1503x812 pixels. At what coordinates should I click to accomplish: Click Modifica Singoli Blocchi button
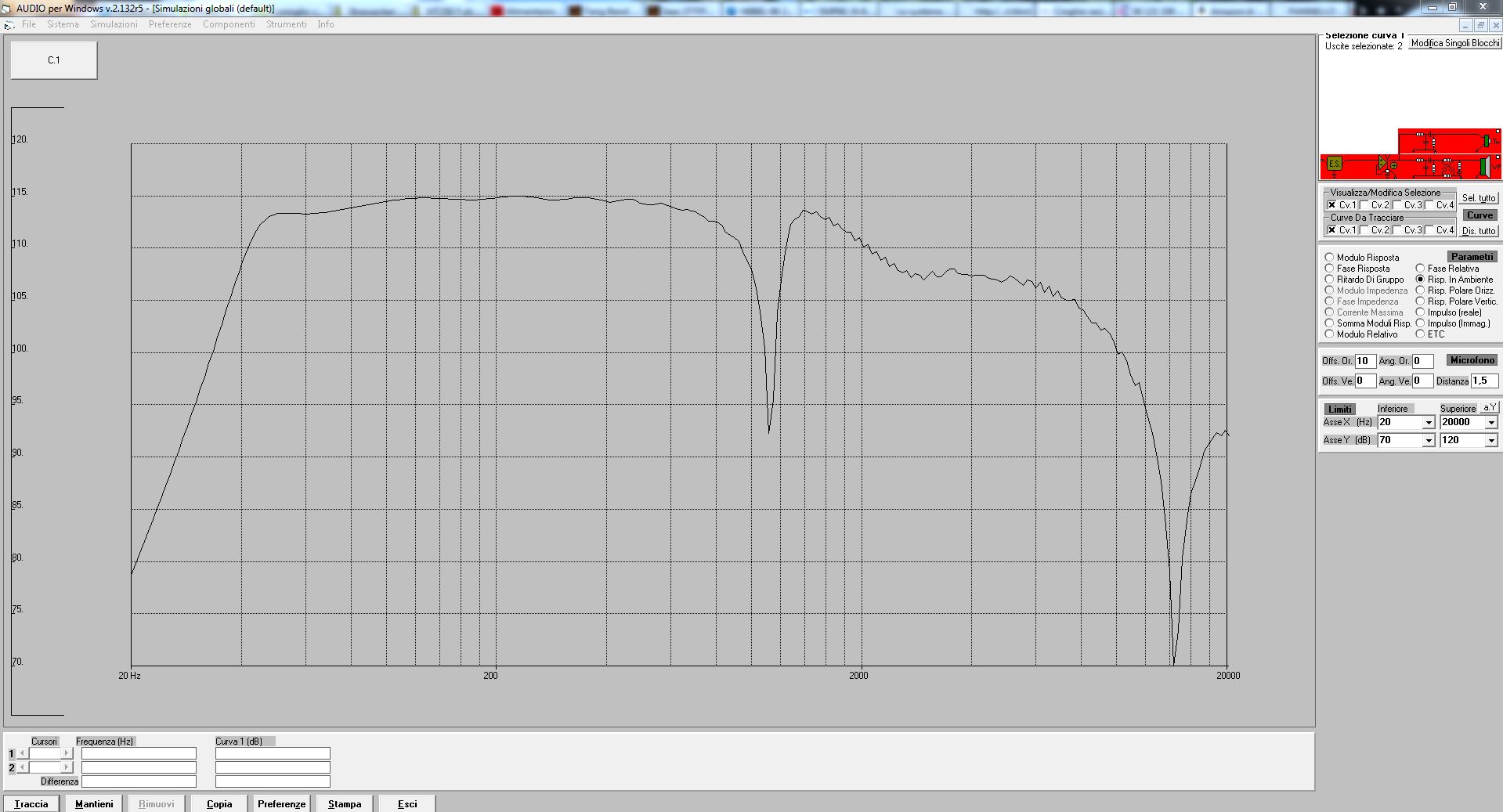pyautogui.click(x=1454, y=43)
